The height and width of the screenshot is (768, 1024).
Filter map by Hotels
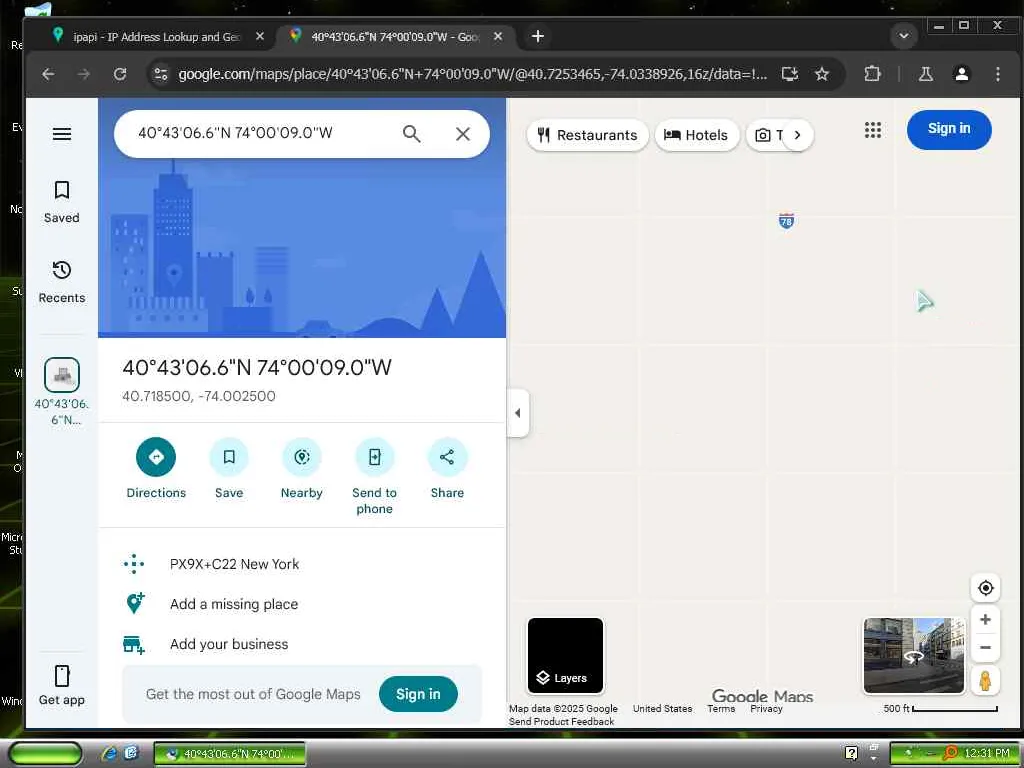click(696, 135)
